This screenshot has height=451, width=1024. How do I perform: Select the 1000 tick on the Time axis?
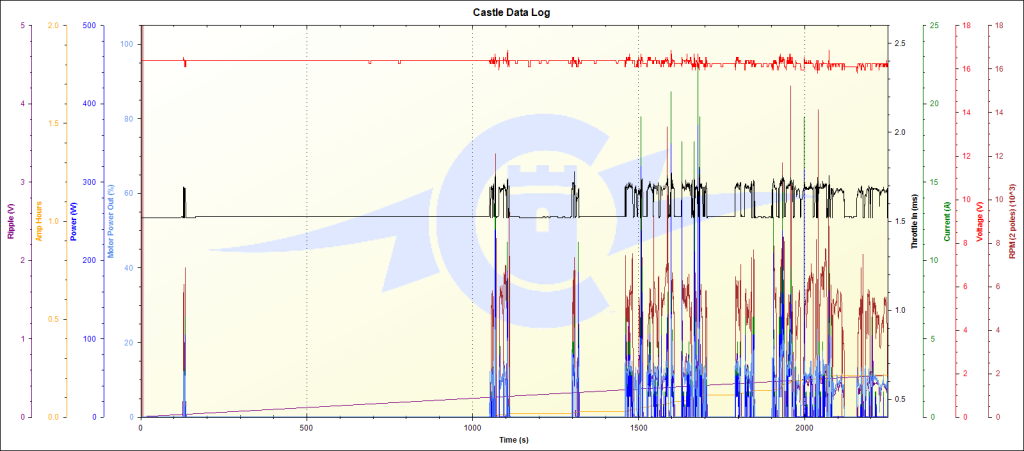[471, 426]
